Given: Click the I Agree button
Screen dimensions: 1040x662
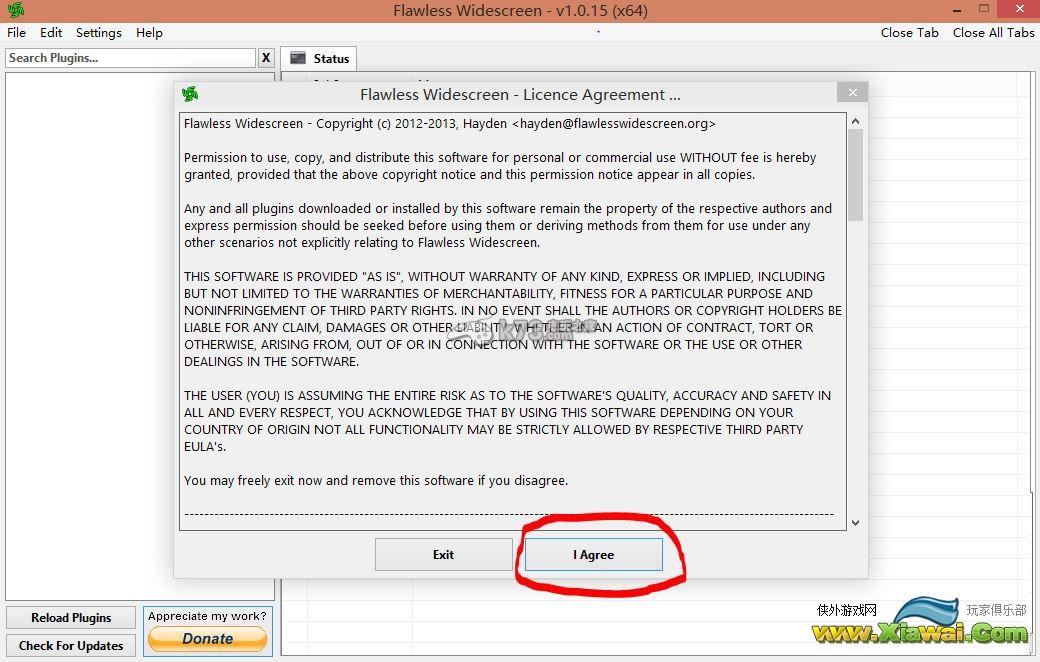Looking at the screenshot, I should pyautogui.click(x=594, y=555).
